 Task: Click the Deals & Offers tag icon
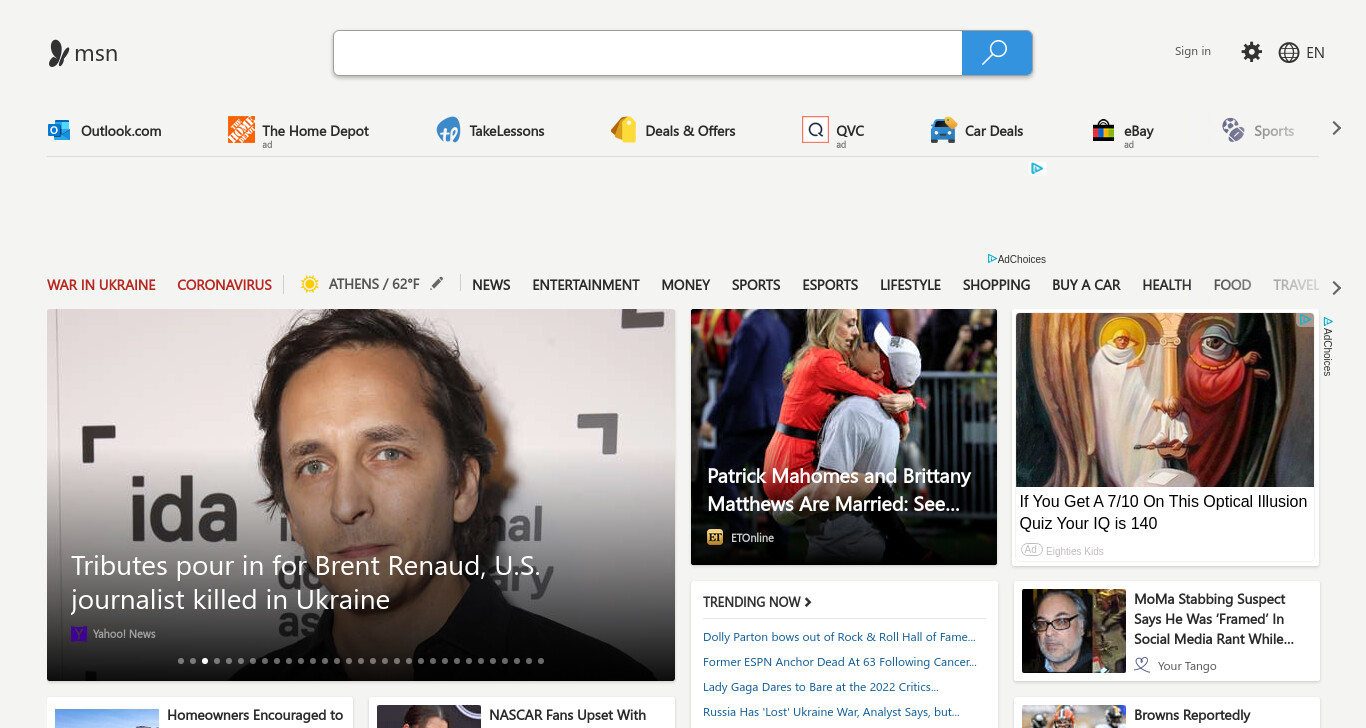coord(624,130)
